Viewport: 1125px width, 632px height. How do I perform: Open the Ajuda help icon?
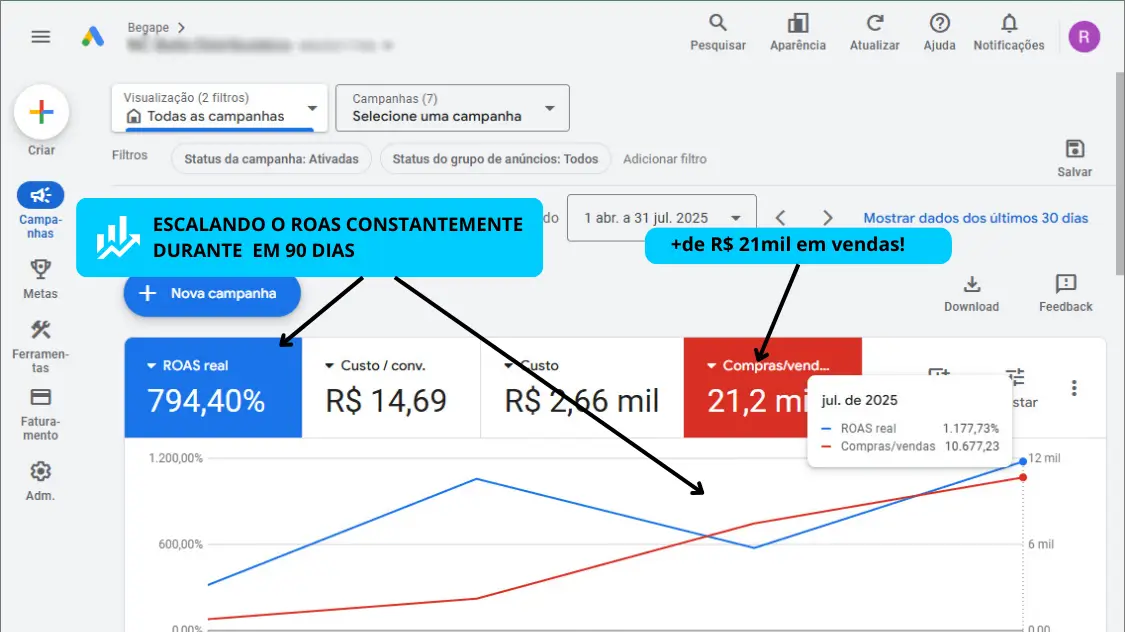point(939,24)
